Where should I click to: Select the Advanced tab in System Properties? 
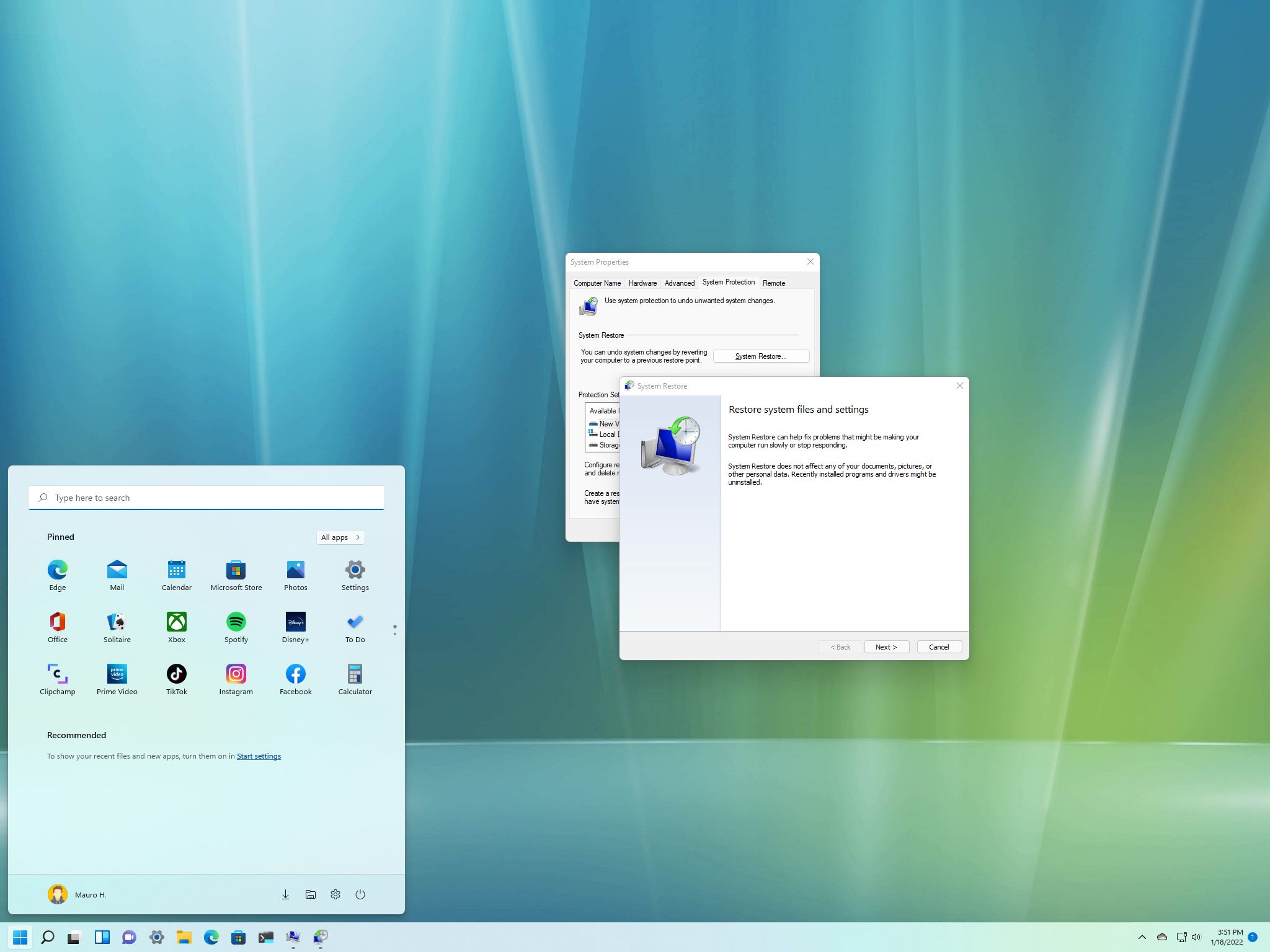[680, 282]
